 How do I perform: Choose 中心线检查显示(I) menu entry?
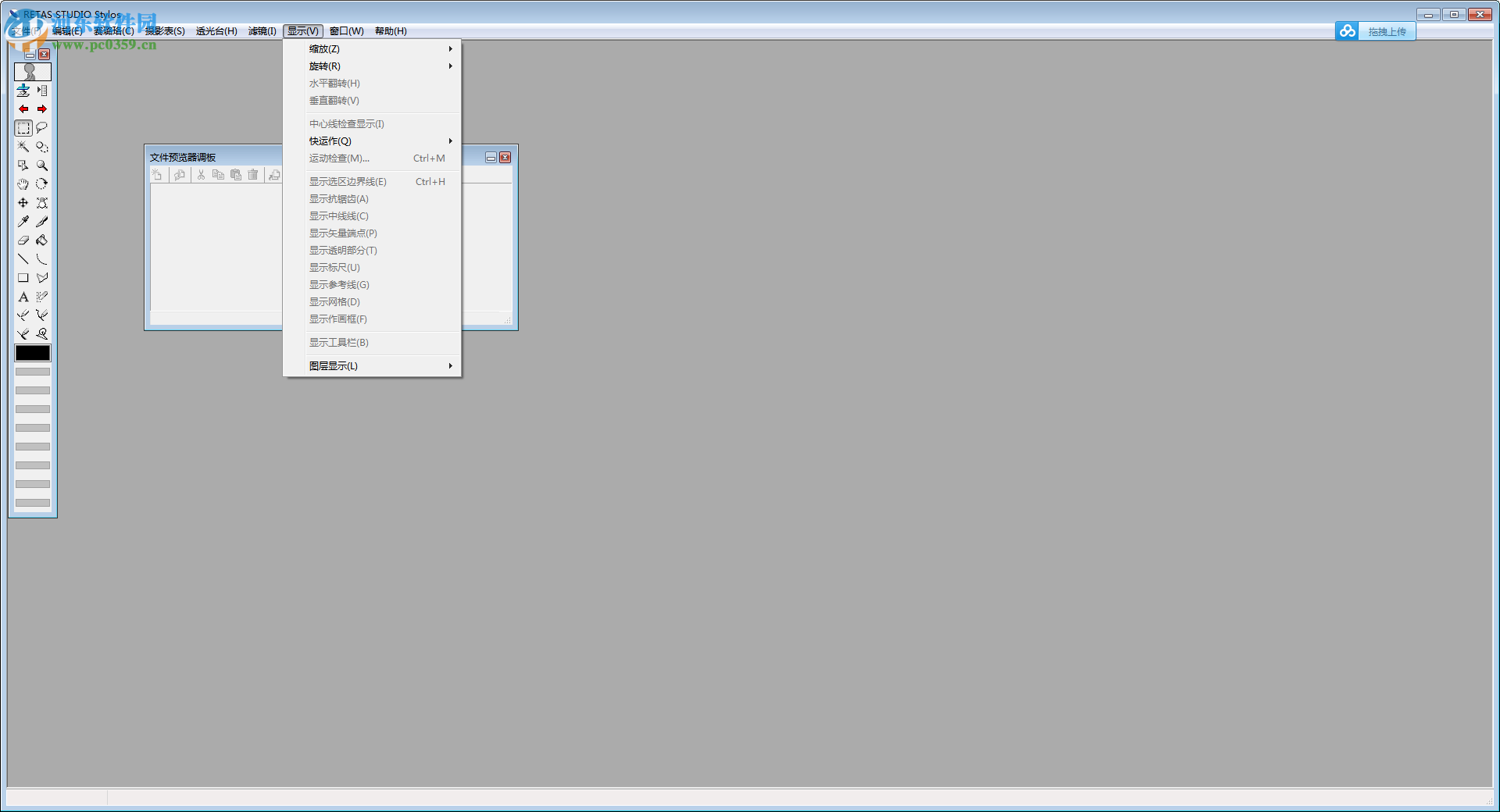(373, 124)
